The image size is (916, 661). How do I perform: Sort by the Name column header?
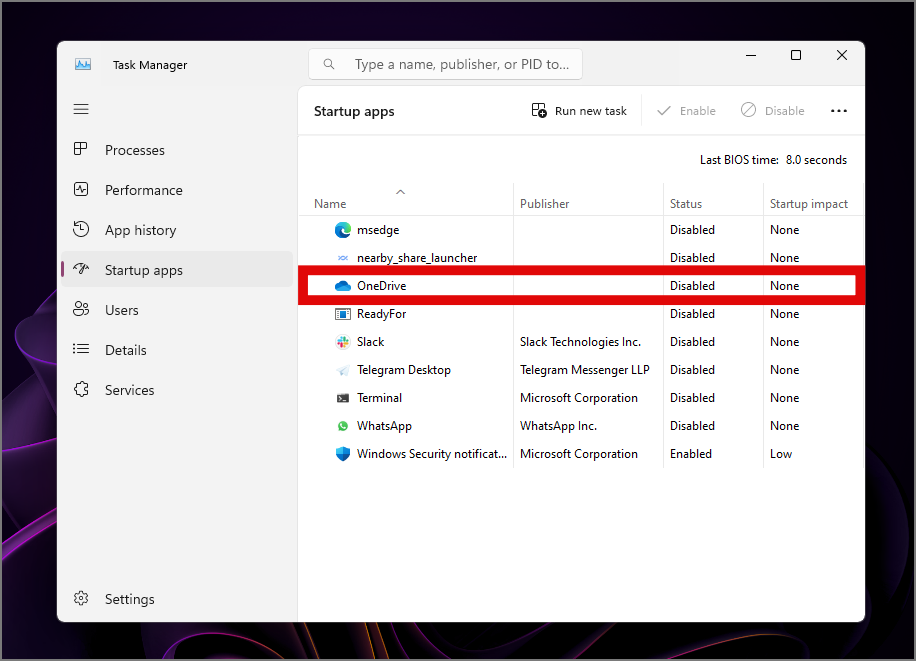[330, 203]
